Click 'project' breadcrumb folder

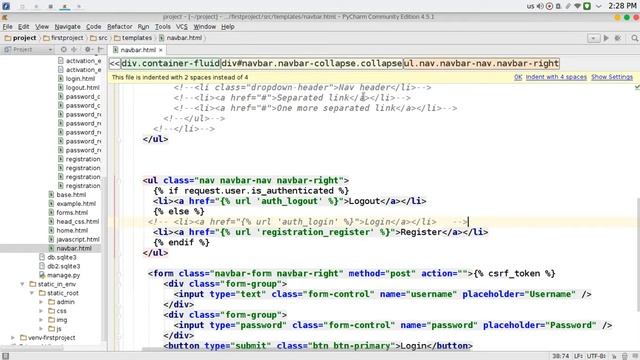click(20, 38)
